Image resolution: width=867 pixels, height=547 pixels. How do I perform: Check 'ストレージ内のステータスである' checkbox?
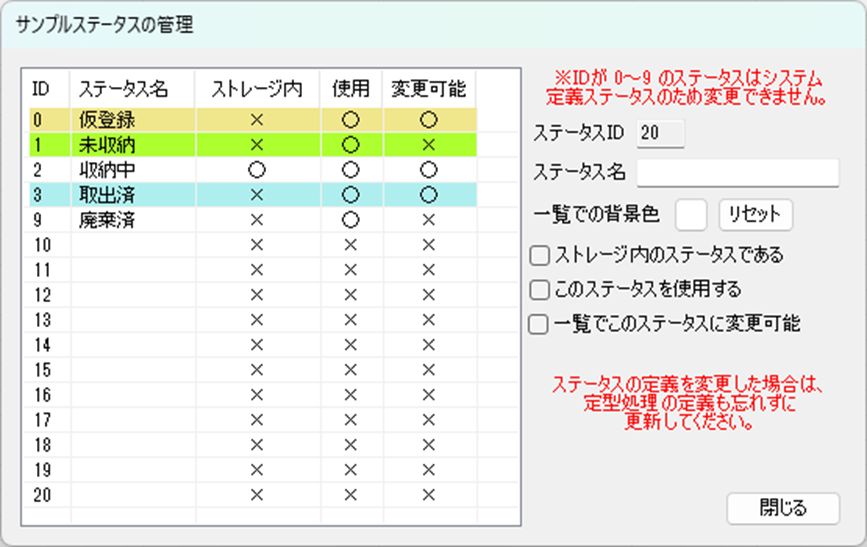(x=540, y=256)
